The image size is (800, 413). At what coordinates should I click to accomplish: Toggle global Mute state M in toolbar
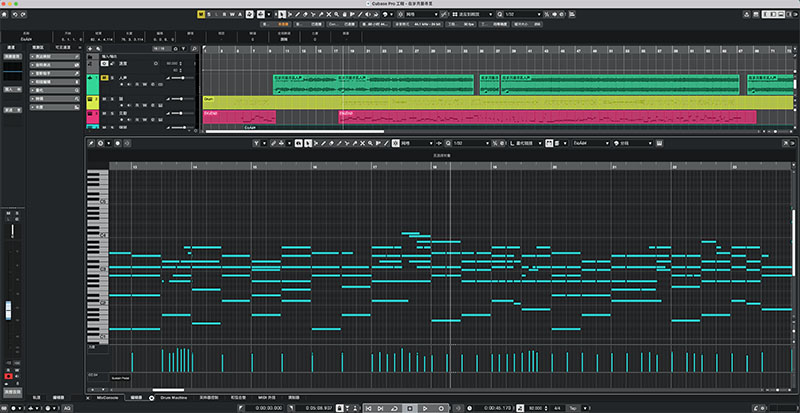point(201,14)
